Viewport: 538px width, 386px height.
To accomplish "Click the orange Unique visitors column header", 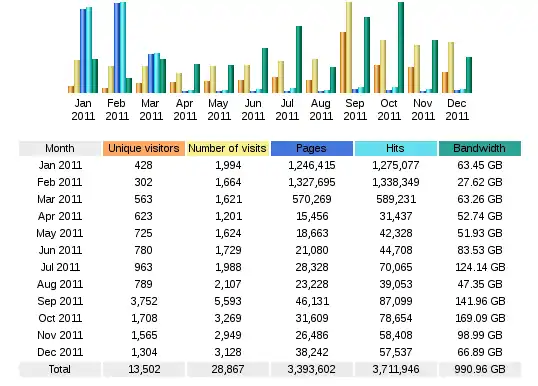I will 144,148.
